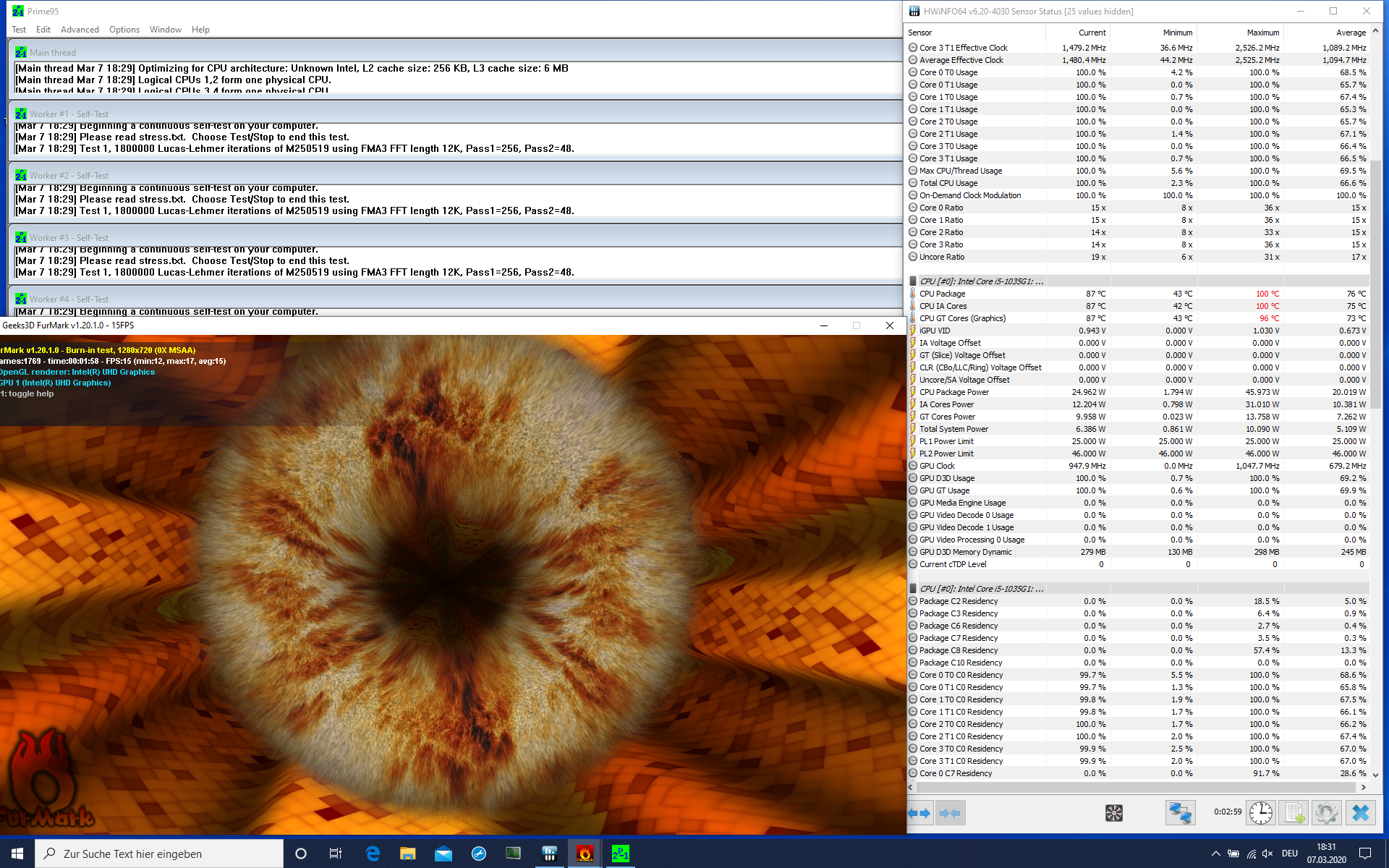1389x868 pixels.
Task: Click the collapse columns arrows icon in HWiNFO
Action: tap(949, 813)
